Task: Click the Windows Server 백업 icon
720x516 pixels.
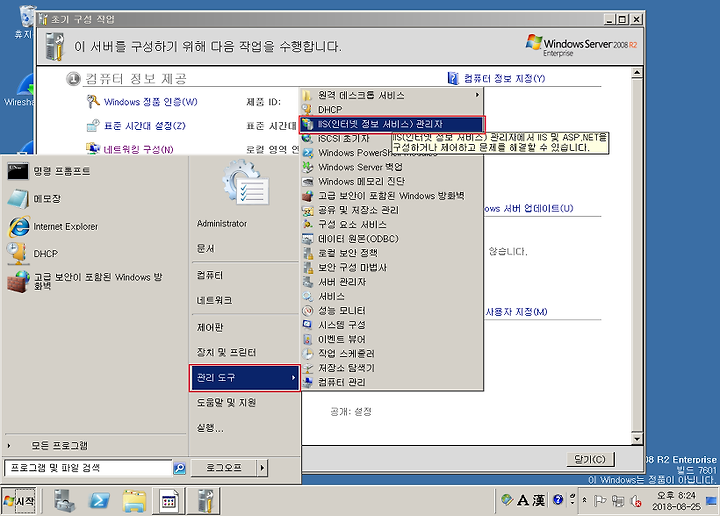Action: point(307,167)
